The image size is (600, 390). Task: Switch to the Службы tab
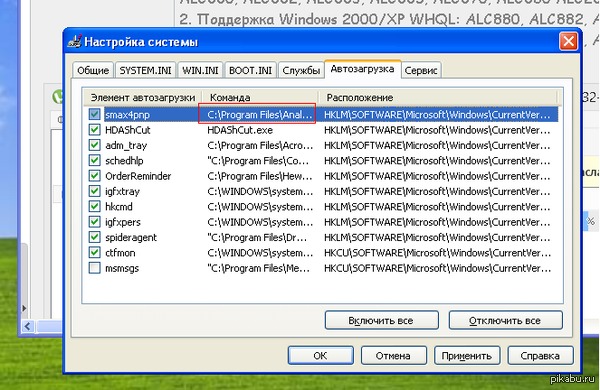tap(301, 70)
